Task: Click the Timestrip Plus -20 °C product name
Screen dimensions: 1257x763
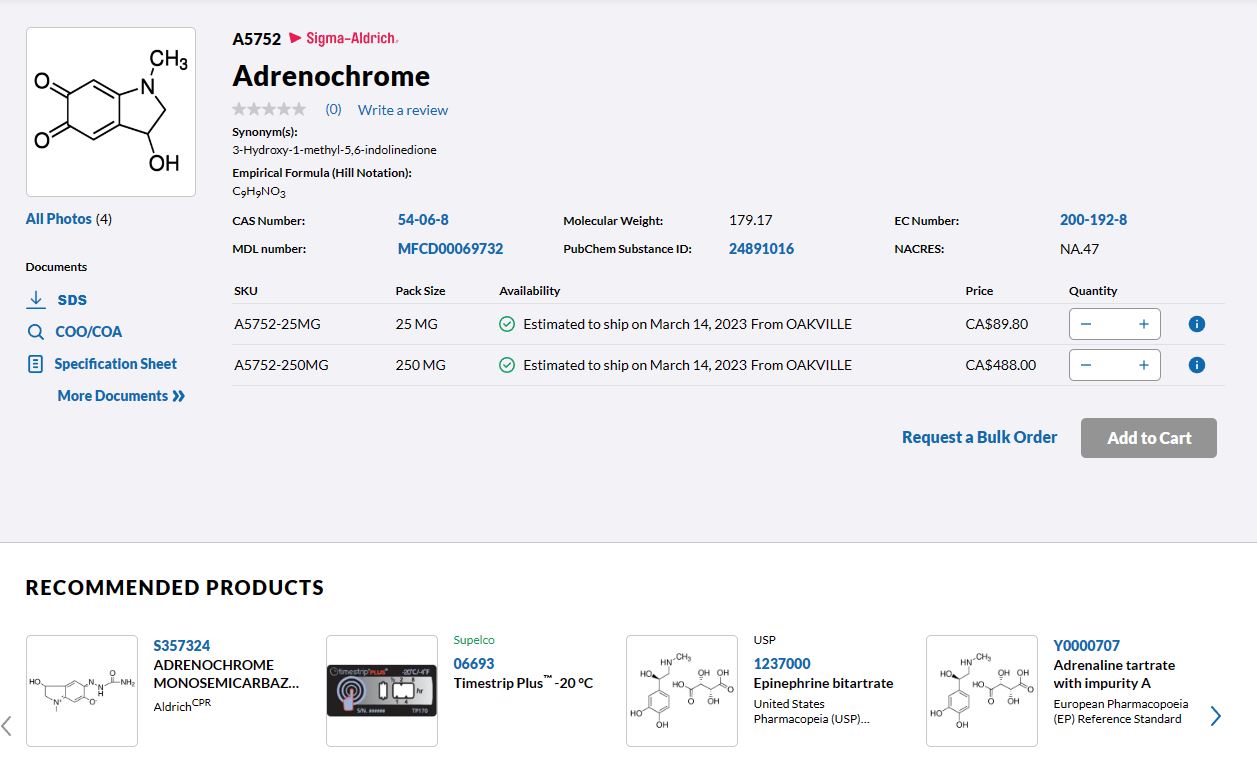Action: click(524, 683)
